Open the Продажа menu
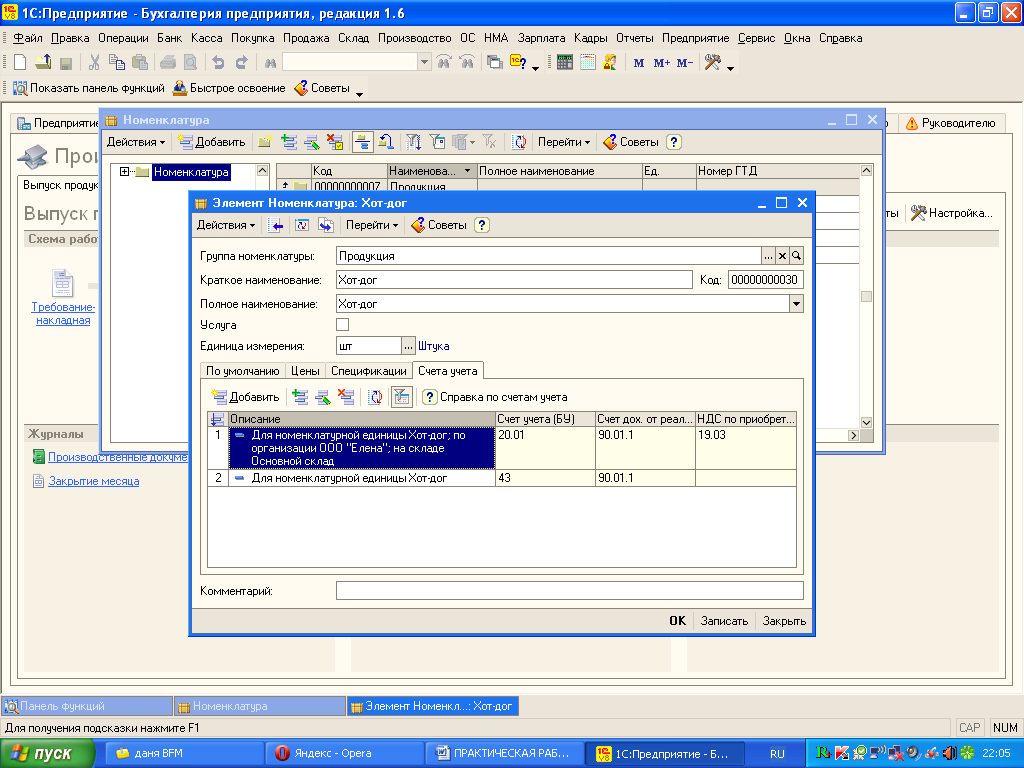This screenshot has height=768, width=1024. click(x=306, y=38)
